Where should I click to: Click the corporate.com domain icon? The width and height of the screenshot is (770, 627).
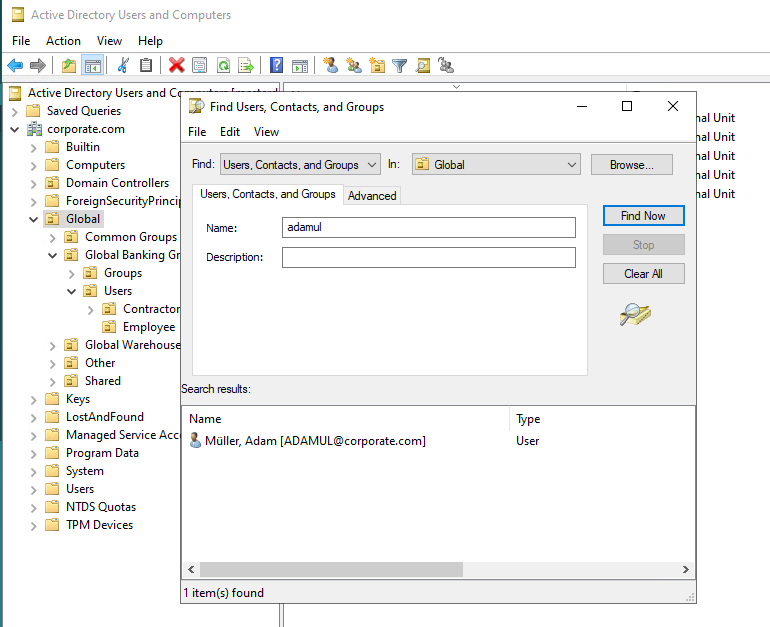34,129
